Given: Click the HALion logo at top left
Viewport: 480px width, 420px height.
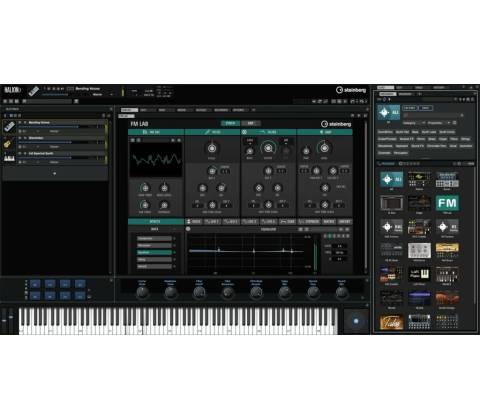Looking at the screenshot, I should (x=12, y=90).
